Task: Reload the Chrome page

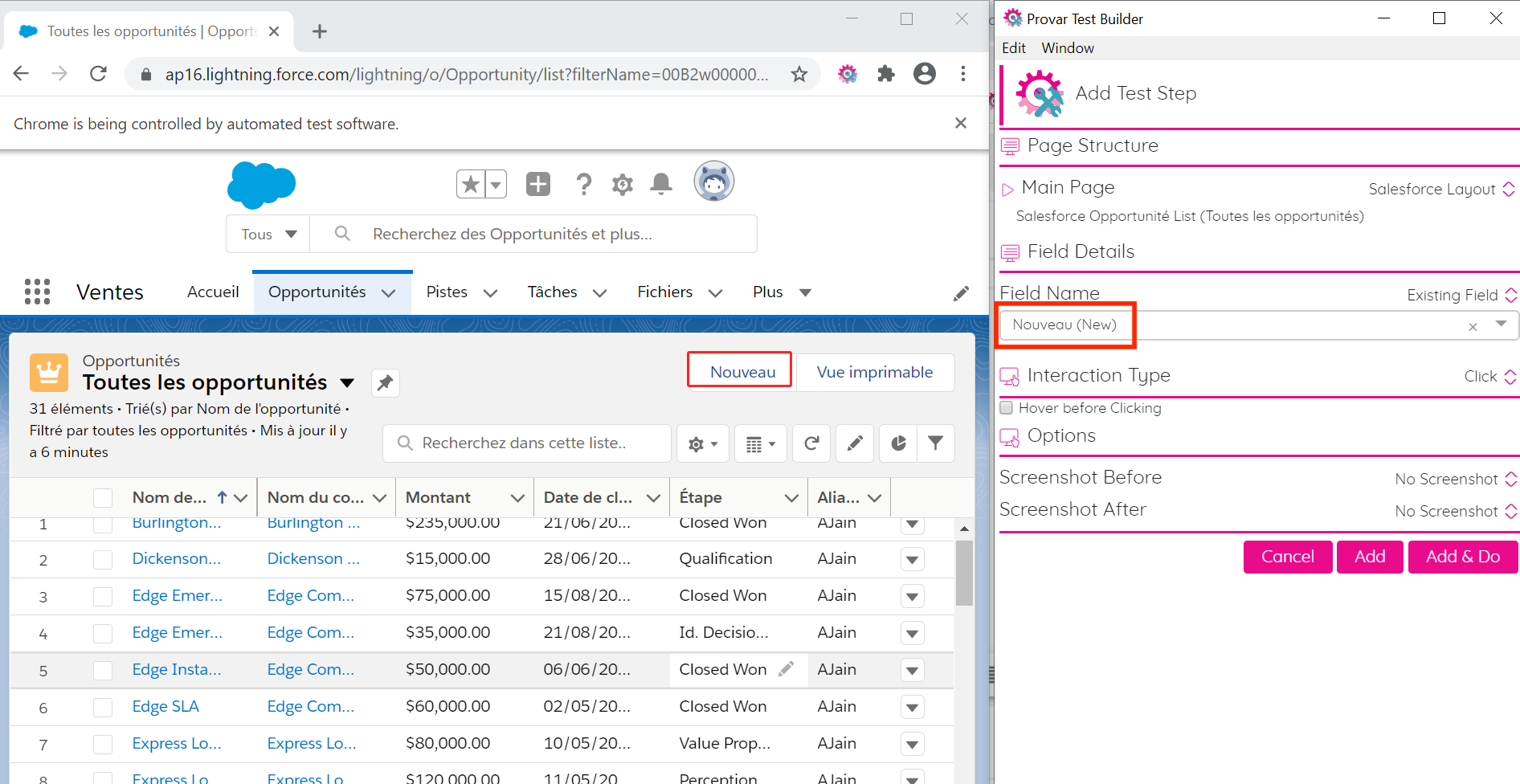Action: coord(99,74)
